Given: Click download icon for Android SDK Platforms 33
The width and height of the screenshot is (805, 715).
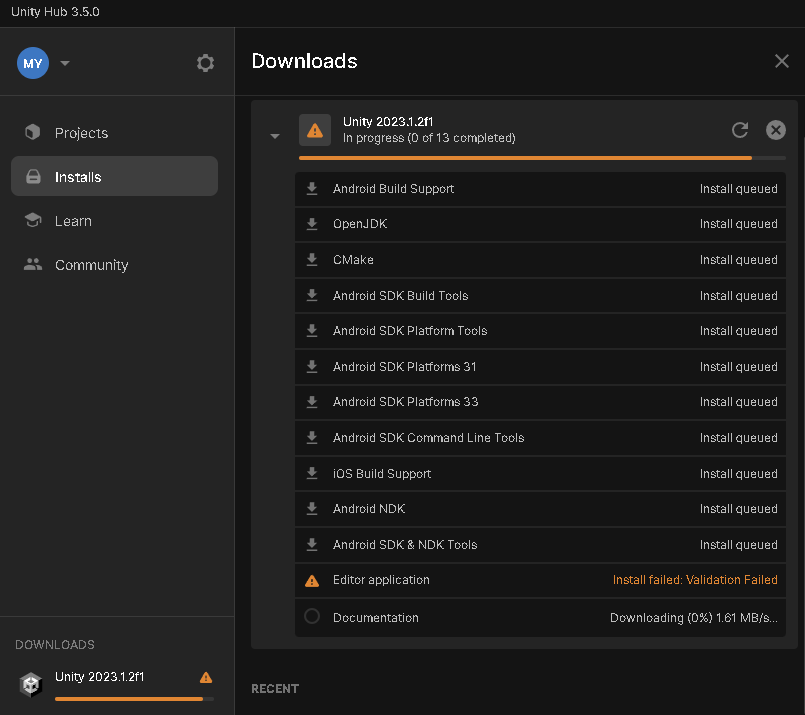Looking at the screenshot, I should (x=312, y=402).
